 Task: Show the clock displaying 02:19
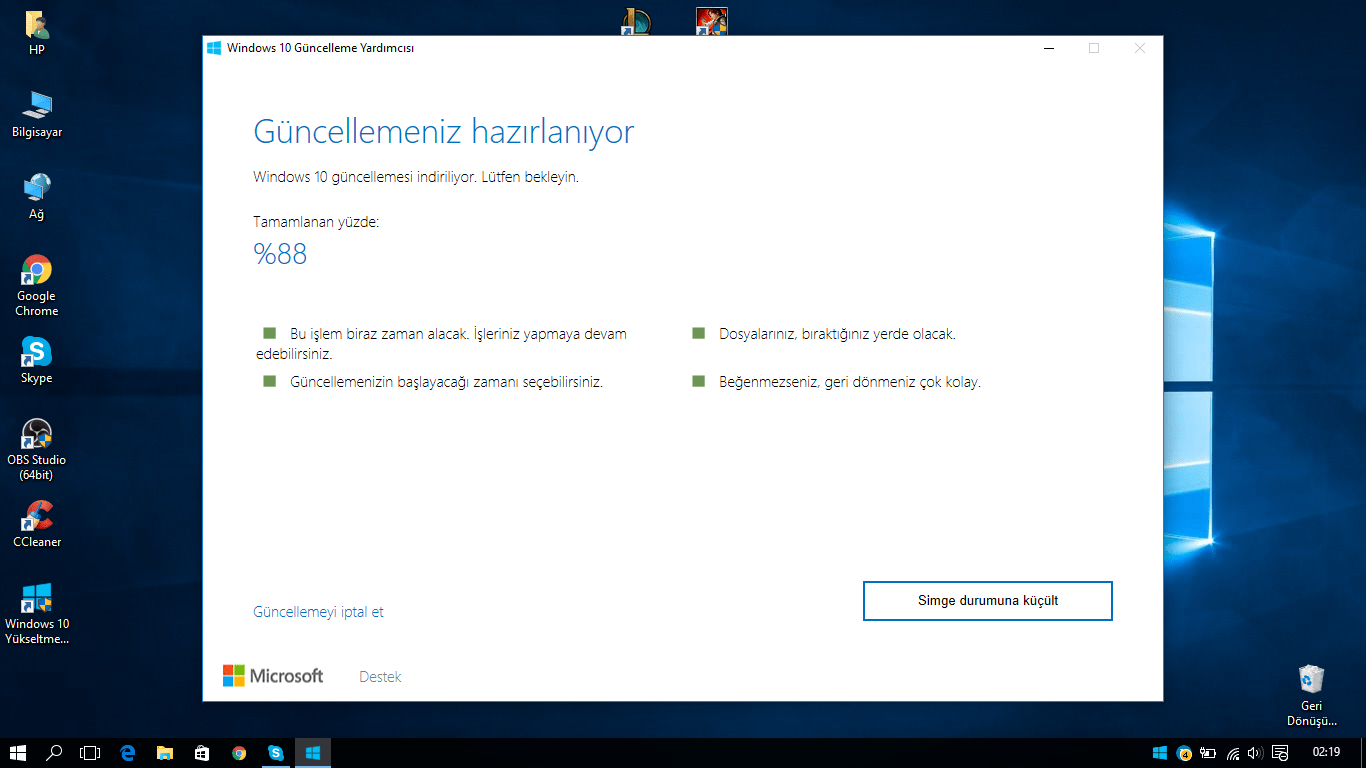(x=1326, y=752)
